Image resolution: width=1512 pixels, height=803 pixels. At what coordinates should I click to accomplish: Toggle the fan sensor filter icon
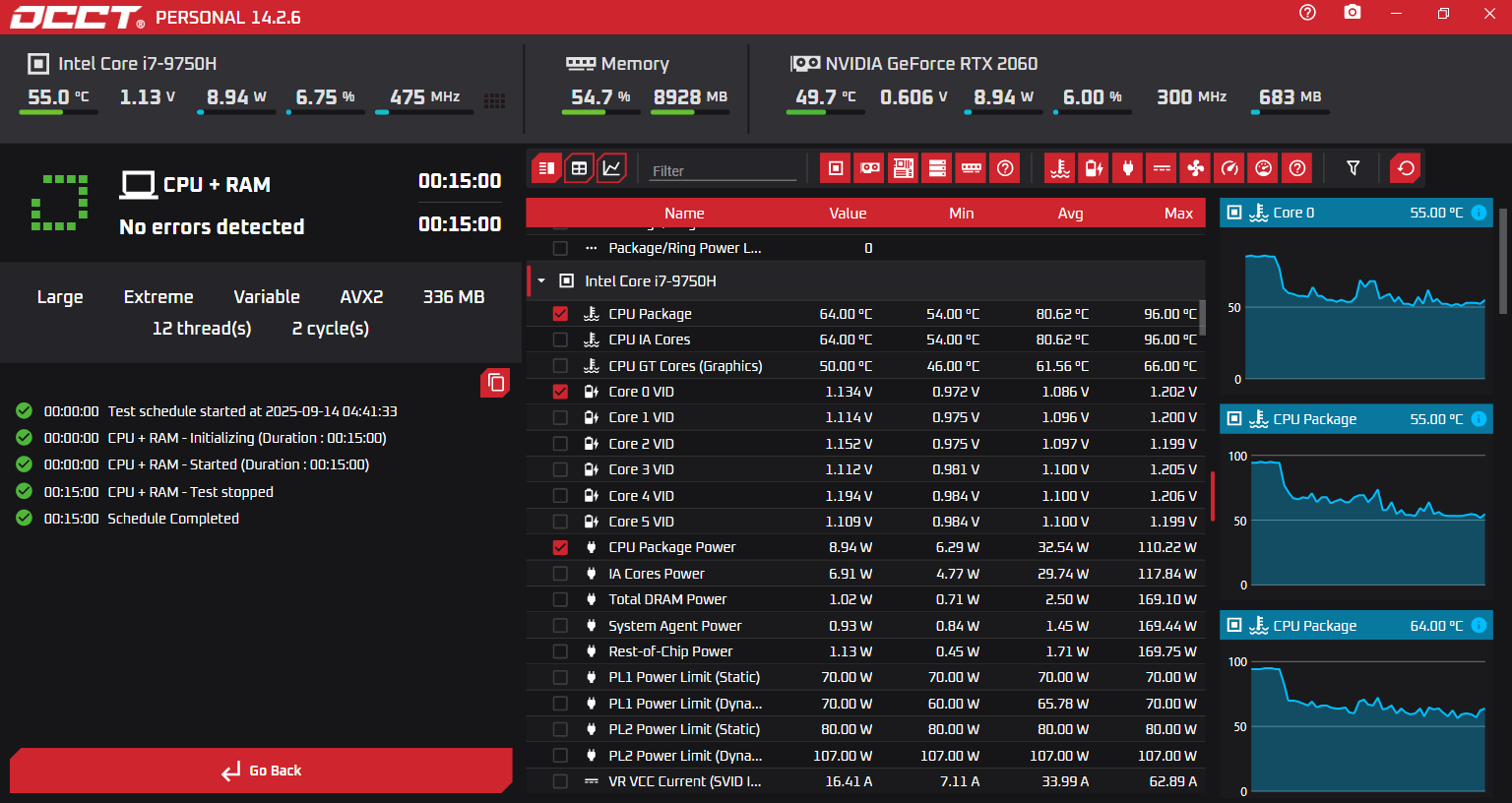(1196, 168)
